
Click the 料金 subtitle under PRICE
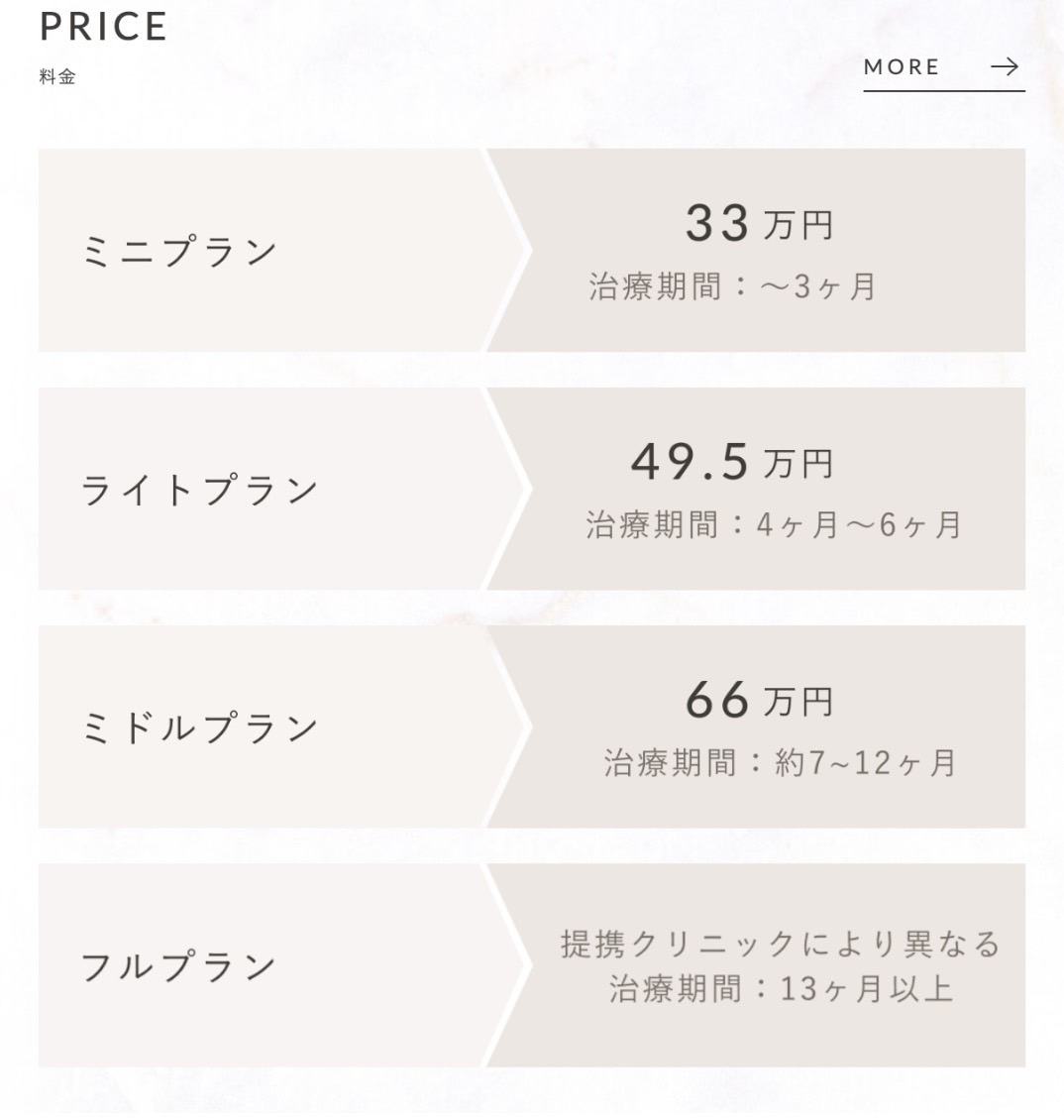pos(57,76)
